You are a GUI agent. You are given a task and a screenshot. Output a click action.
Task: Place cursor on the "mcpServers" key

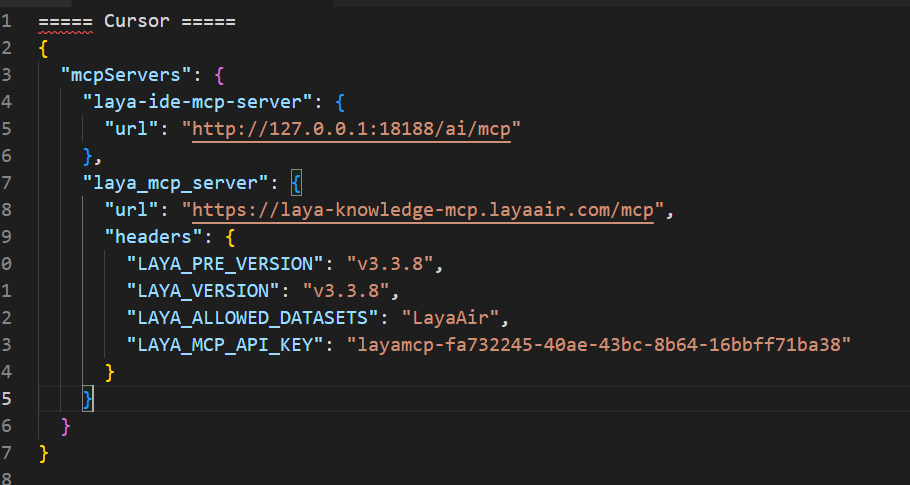tap(127, 75)
